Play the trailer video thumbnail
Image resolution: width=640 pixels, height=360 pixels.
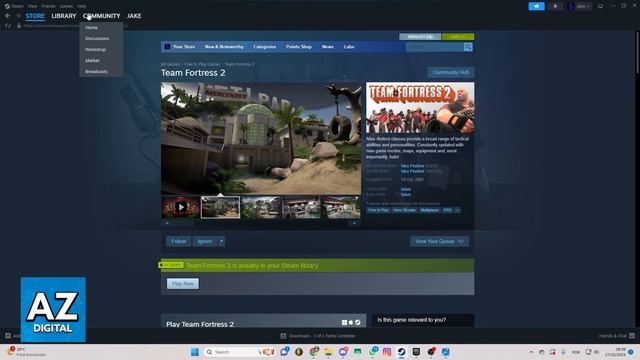pyautogui.click(x=181, y=207)
